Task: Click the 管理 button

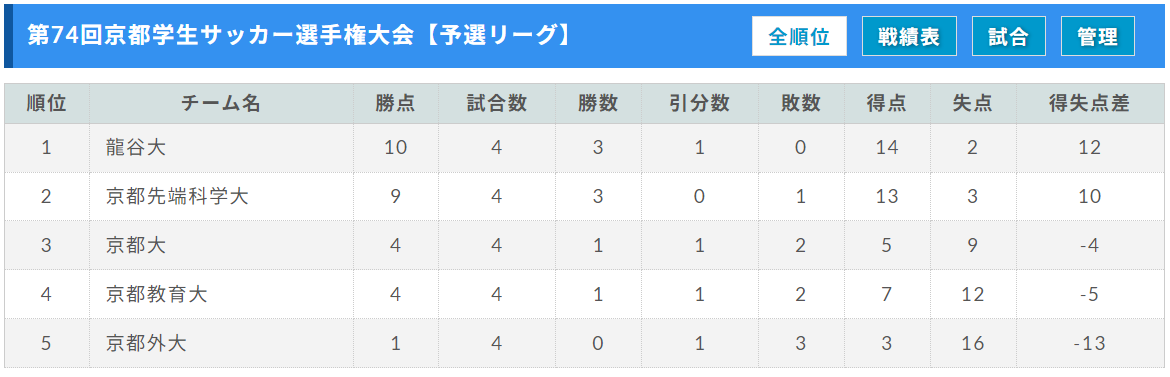Action: (1098, 37)
